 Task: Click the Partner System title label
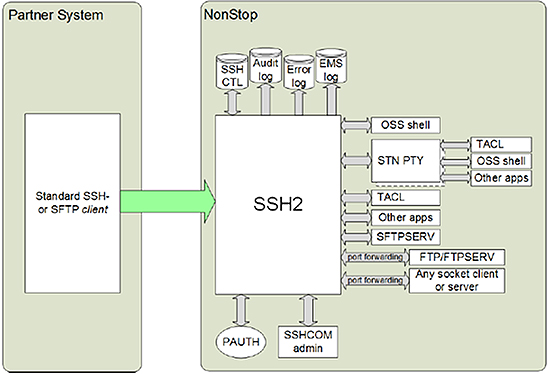[56, 15]
